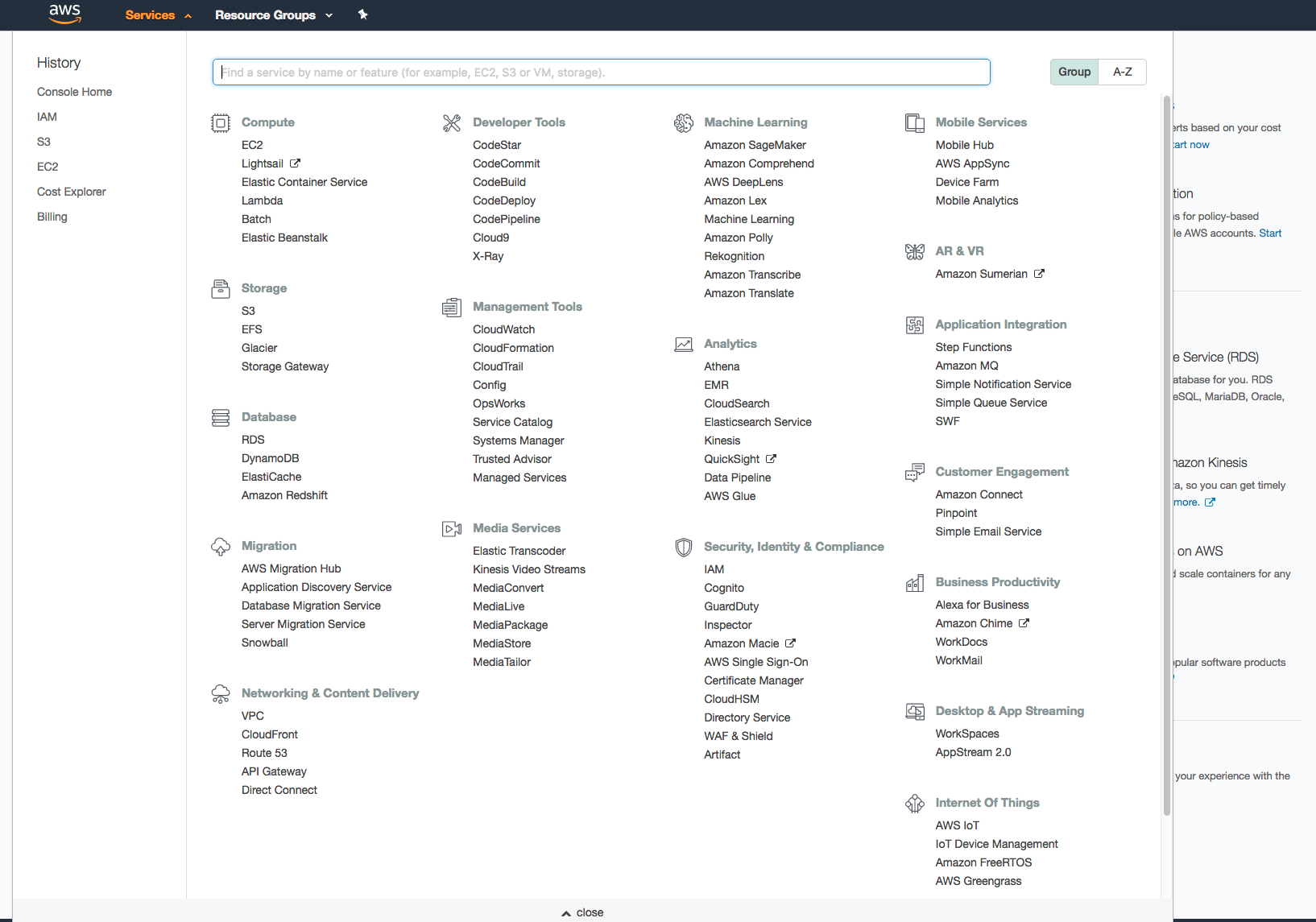Image resolution: width=1316 pixels, height=922 pixels.
Task: Click the Application Integration icon
Action: pos(915,325)
